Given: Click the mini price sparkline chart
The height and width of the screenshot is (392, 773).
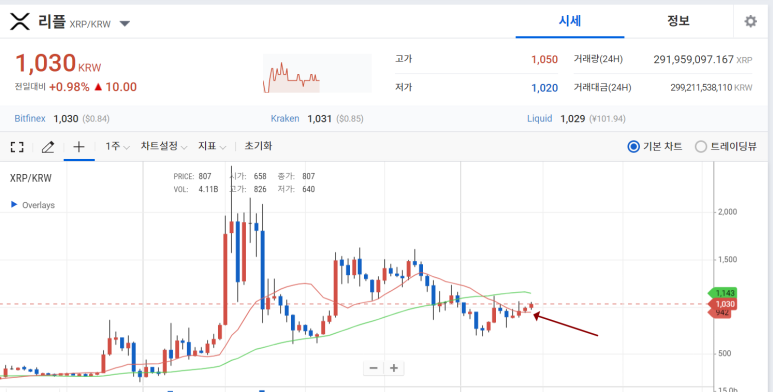Looking at the screenshot, I should (317, 73).
